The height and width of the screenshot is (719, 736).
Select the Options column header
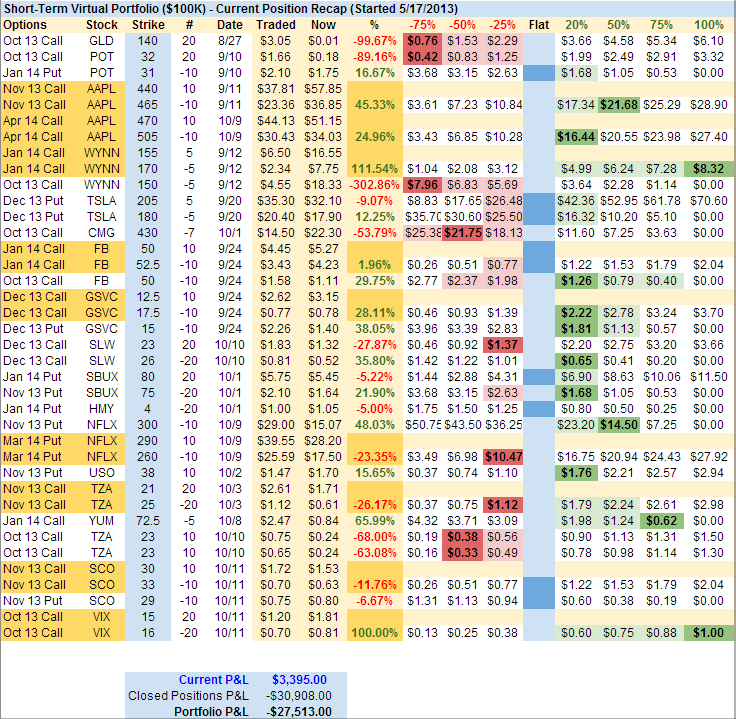[26, 23]
